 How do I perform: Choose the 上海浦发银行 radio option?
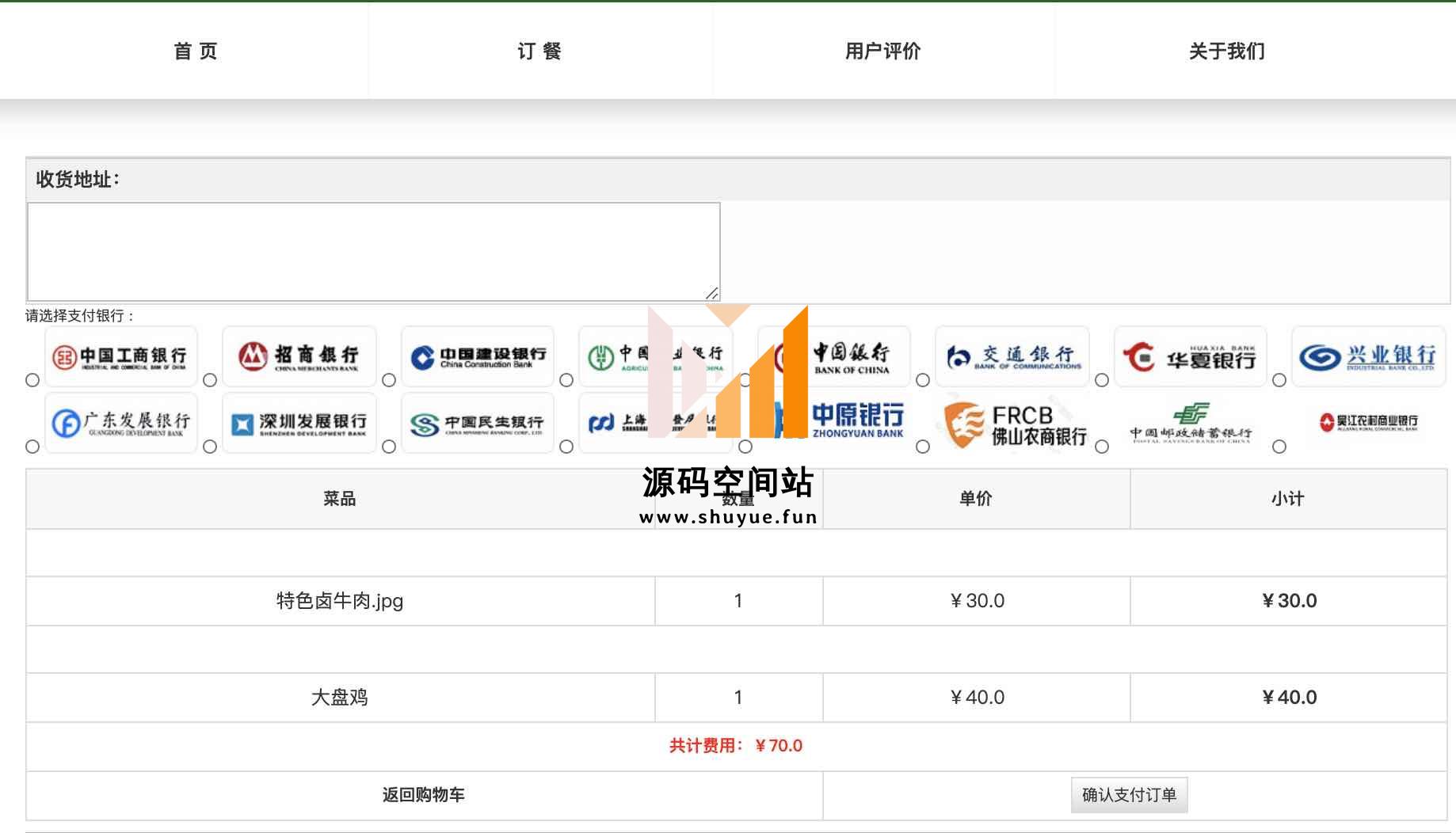click(566, 447)
